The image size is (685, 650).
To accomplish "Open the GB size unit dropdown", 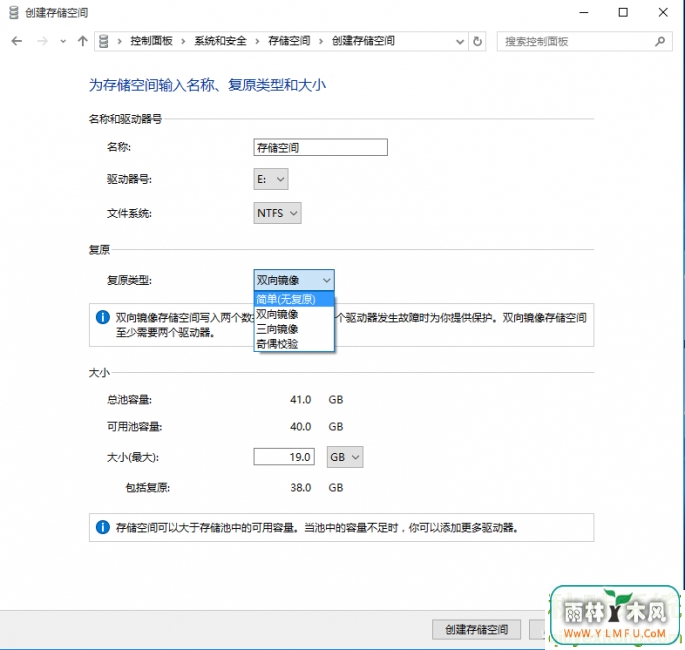I will pos(345,457).
